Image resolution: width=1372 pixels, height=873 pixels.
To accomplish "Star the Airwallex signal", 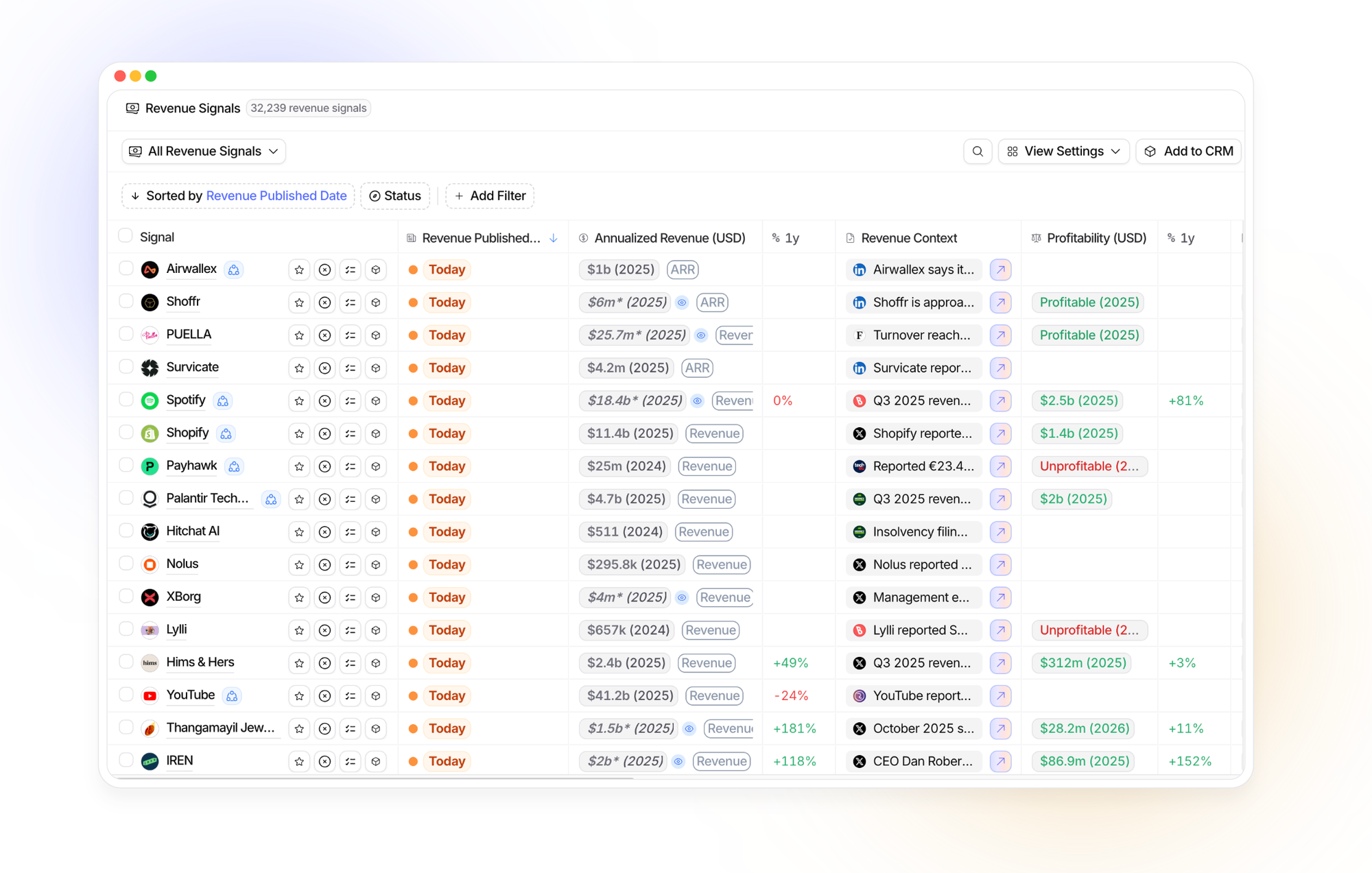I will coord(299,270).
